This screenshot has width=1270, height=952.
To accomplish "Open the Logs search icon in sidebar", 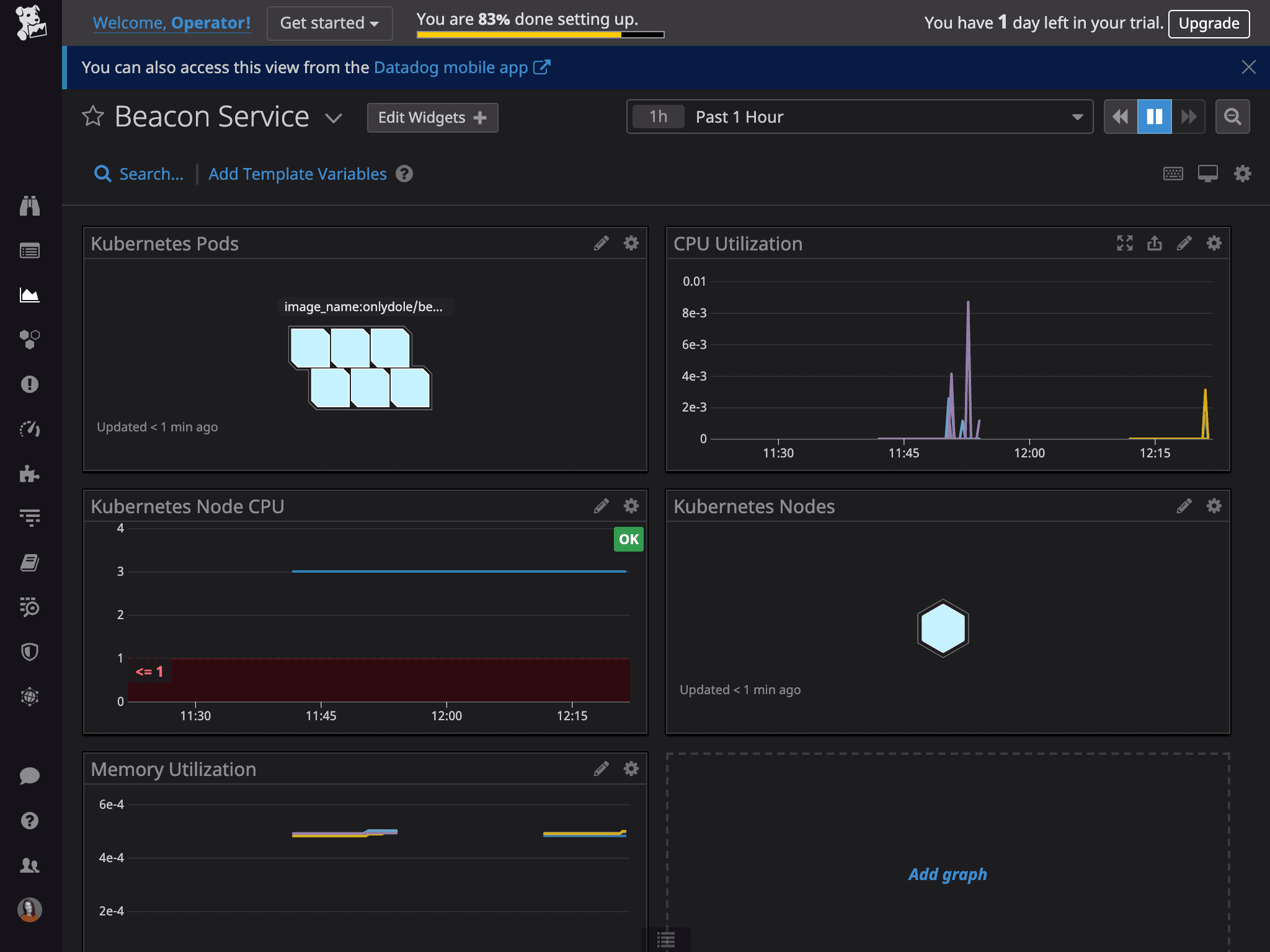I will click(x=30, y=607).
